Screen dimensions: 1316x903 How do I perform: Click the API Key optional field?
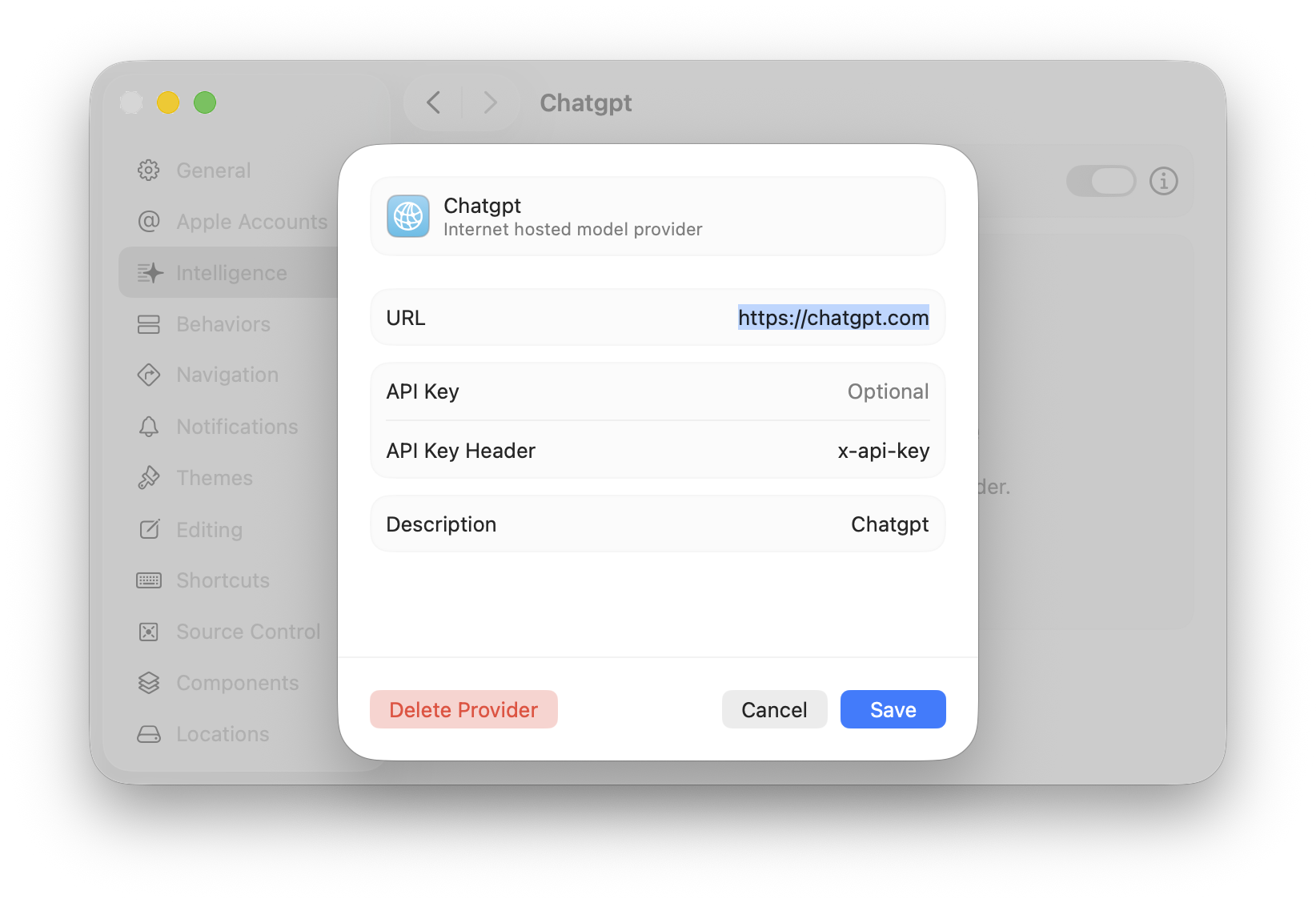[888, 391]
